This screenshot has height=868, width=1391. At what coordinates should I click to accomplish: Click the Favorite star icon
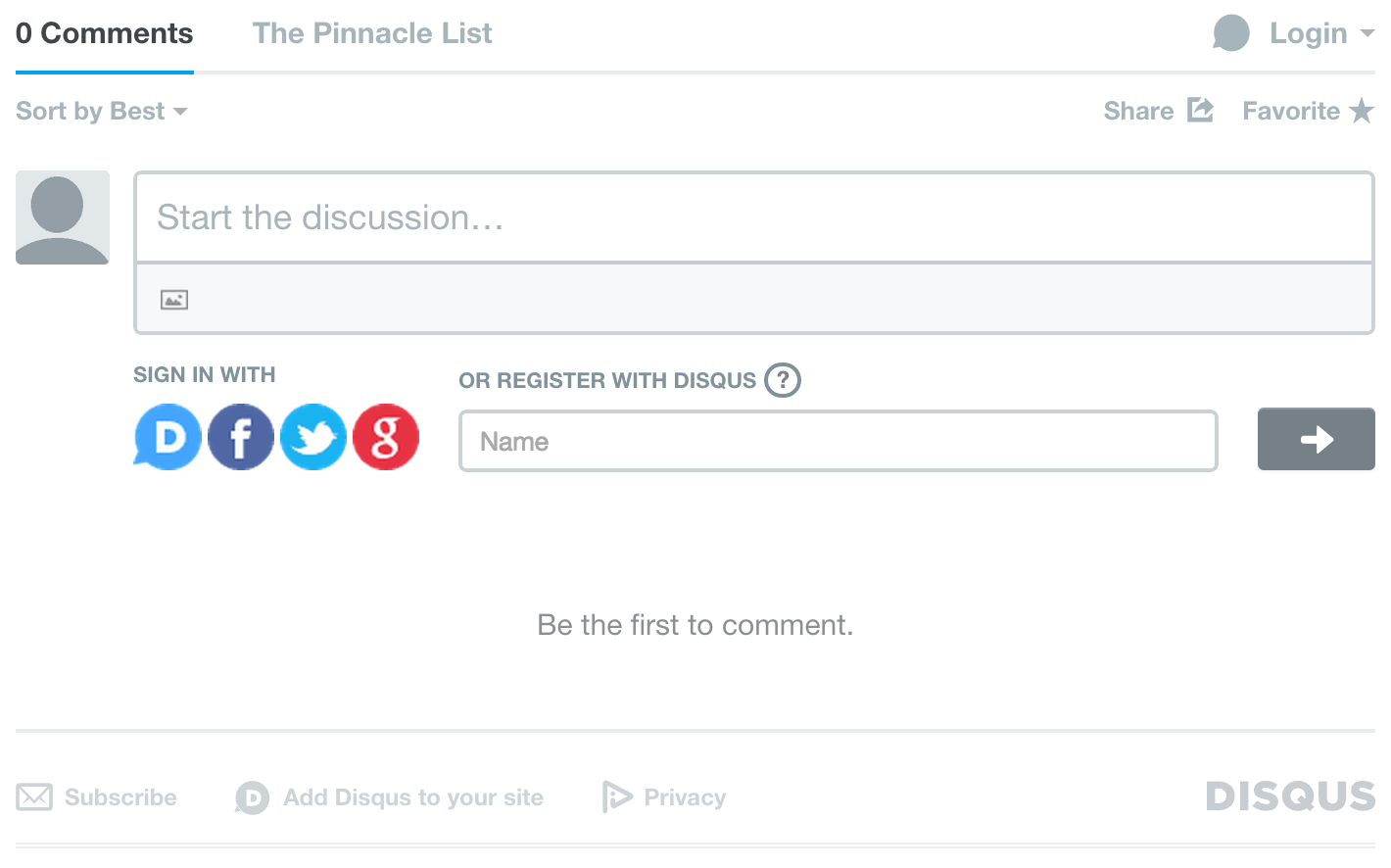tap(1362, 111)
